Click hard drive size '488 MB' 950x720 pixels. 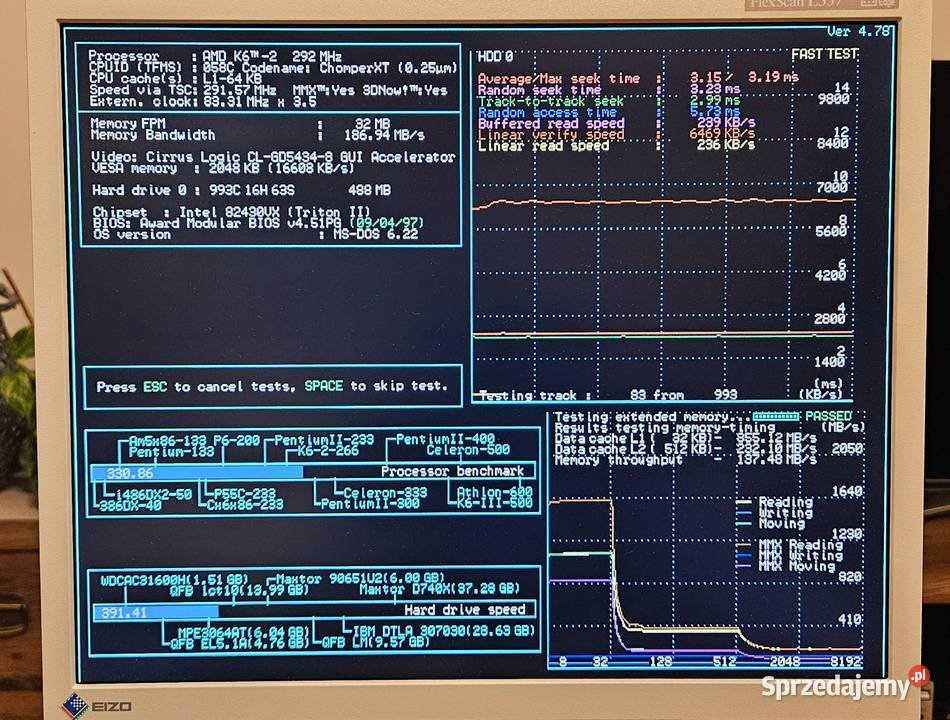(370, 190)
